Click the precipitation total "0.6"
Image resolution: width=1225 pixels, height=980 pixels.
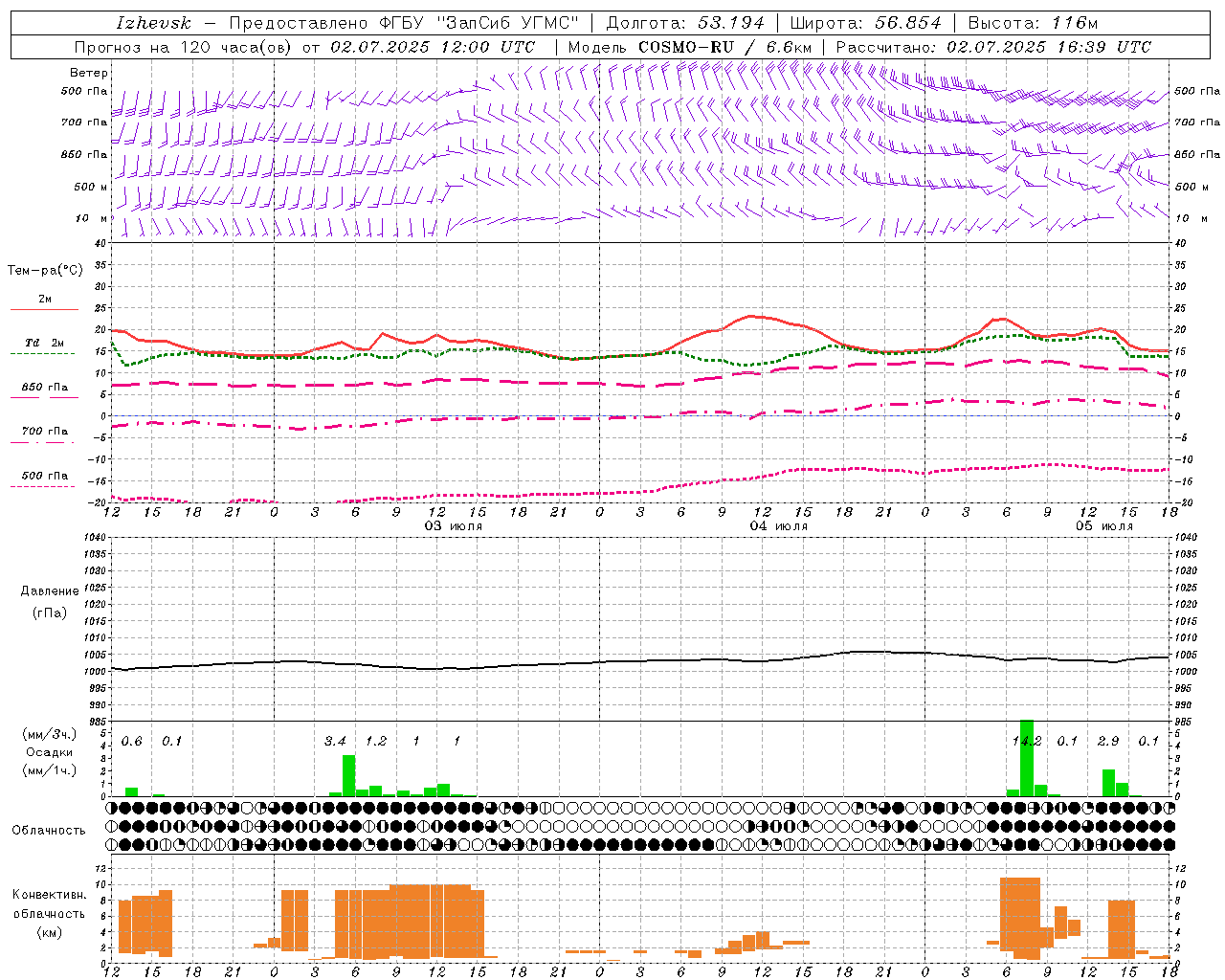pos(132,742)
